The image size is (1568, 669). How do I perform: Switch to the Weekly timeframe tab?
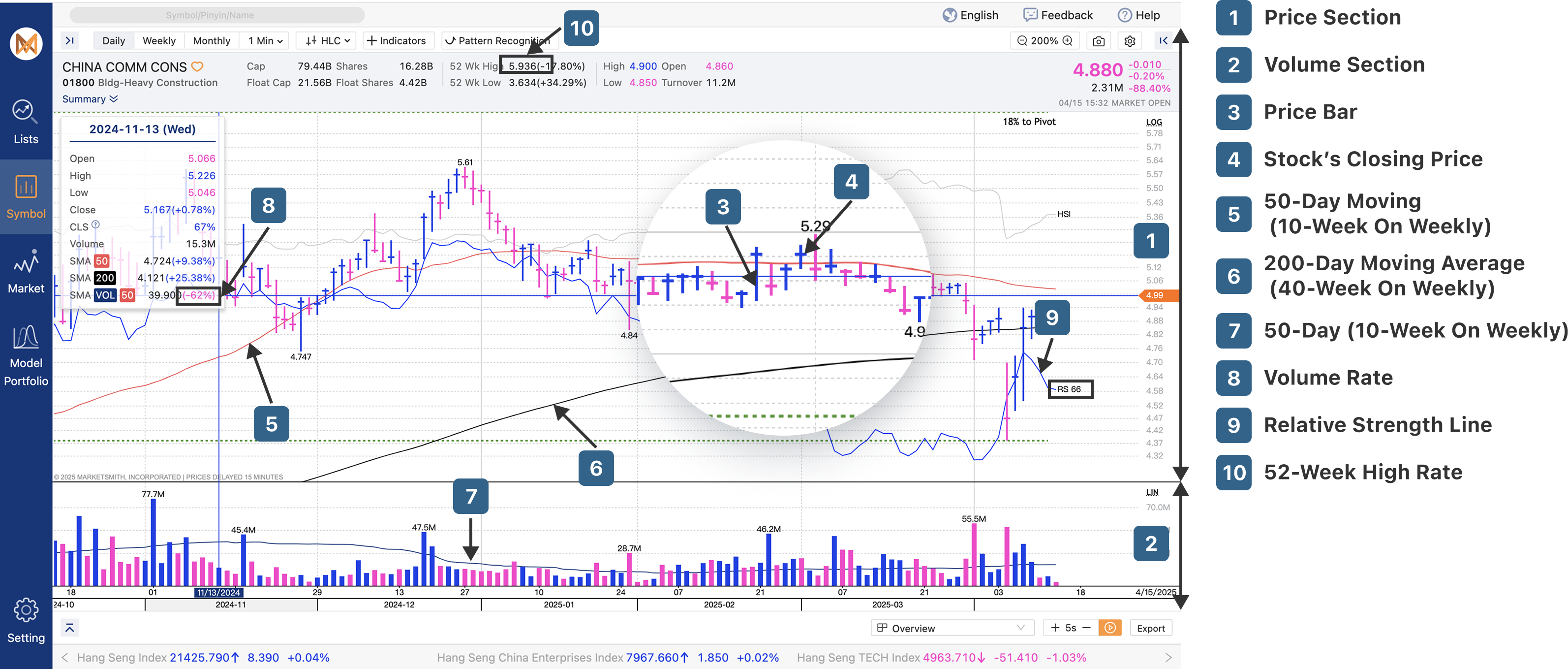click(159, 41)
